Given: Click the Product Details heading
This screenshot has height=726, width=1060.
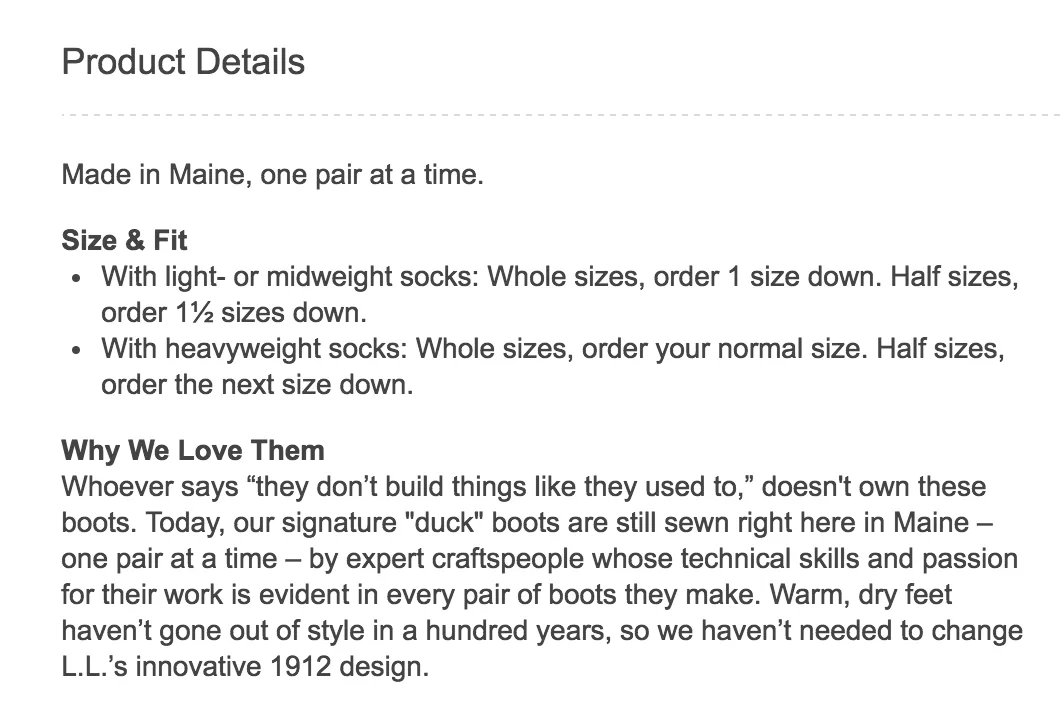Looking at the screenshot, I should pos(183,62).
